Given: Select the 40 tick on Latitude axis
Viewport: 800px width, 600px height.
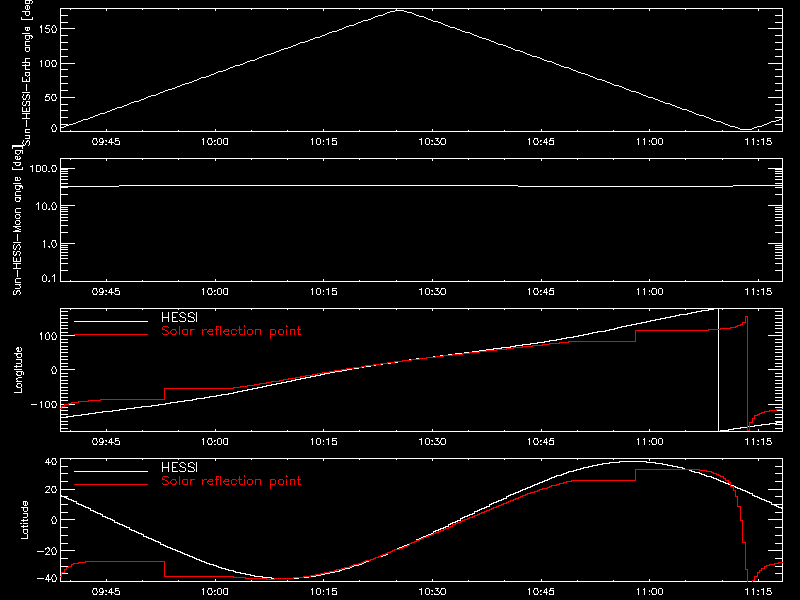Looking at the screenshot, I should pos(51,462).
